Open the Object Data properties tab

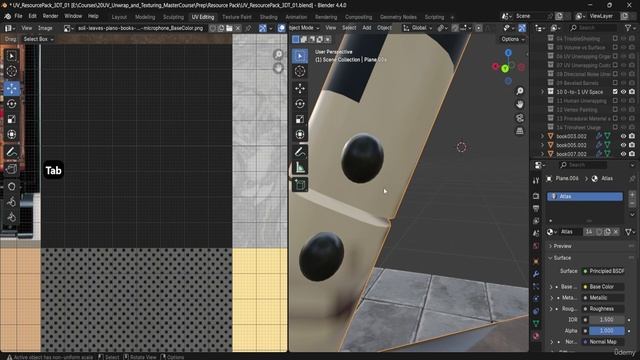point(536,323)
